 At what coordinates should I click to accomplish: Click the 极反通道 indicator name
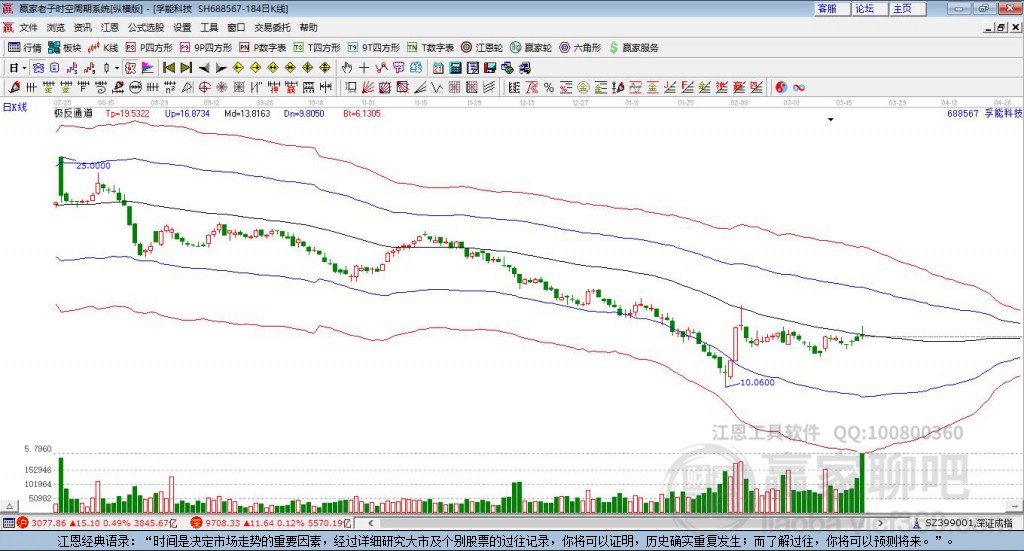pos(73,113)
